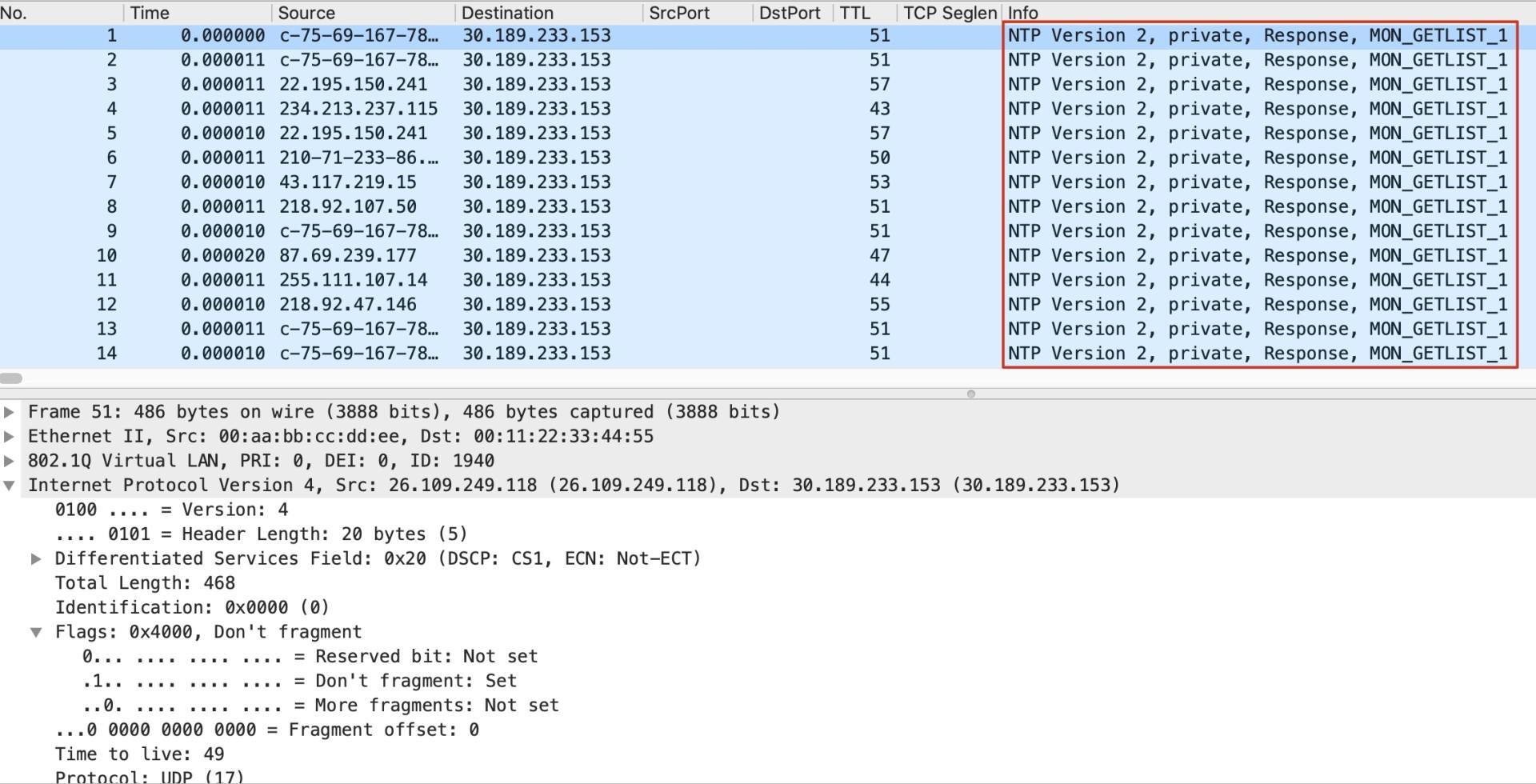
Task: Expand the Ethernet II section
Action: tap(9, 437)
